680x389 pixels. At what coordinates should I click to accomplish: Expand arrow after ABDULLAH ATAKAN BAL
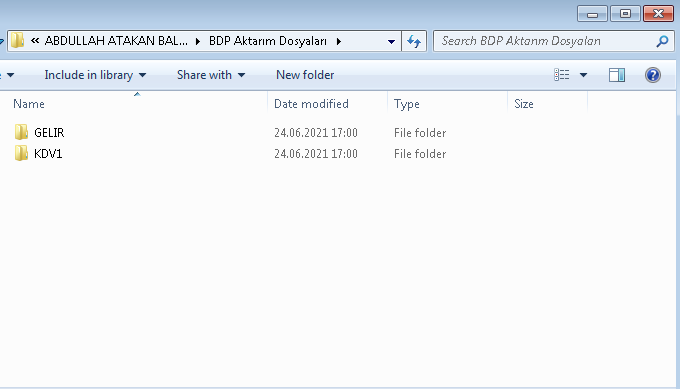point(198,41)
